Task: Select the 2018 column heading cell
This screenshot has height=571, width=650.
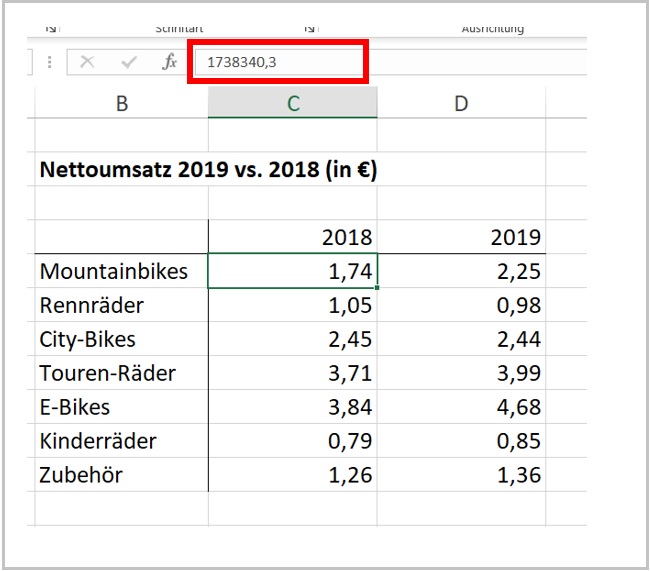Action: coord(293,237)
